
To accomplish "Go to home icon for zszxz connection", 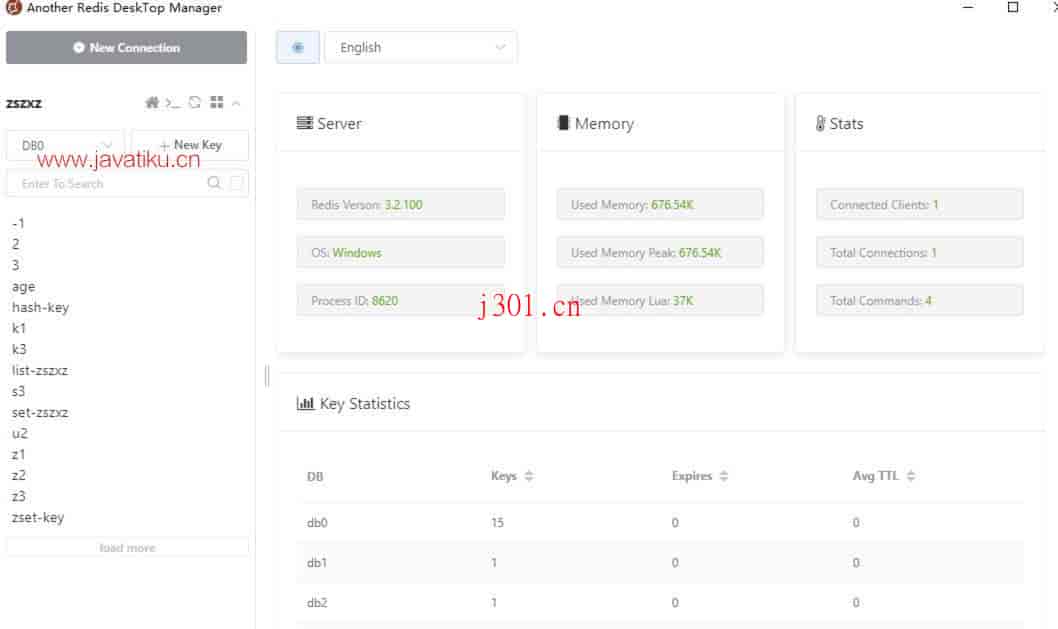I will tap(152, 103).
